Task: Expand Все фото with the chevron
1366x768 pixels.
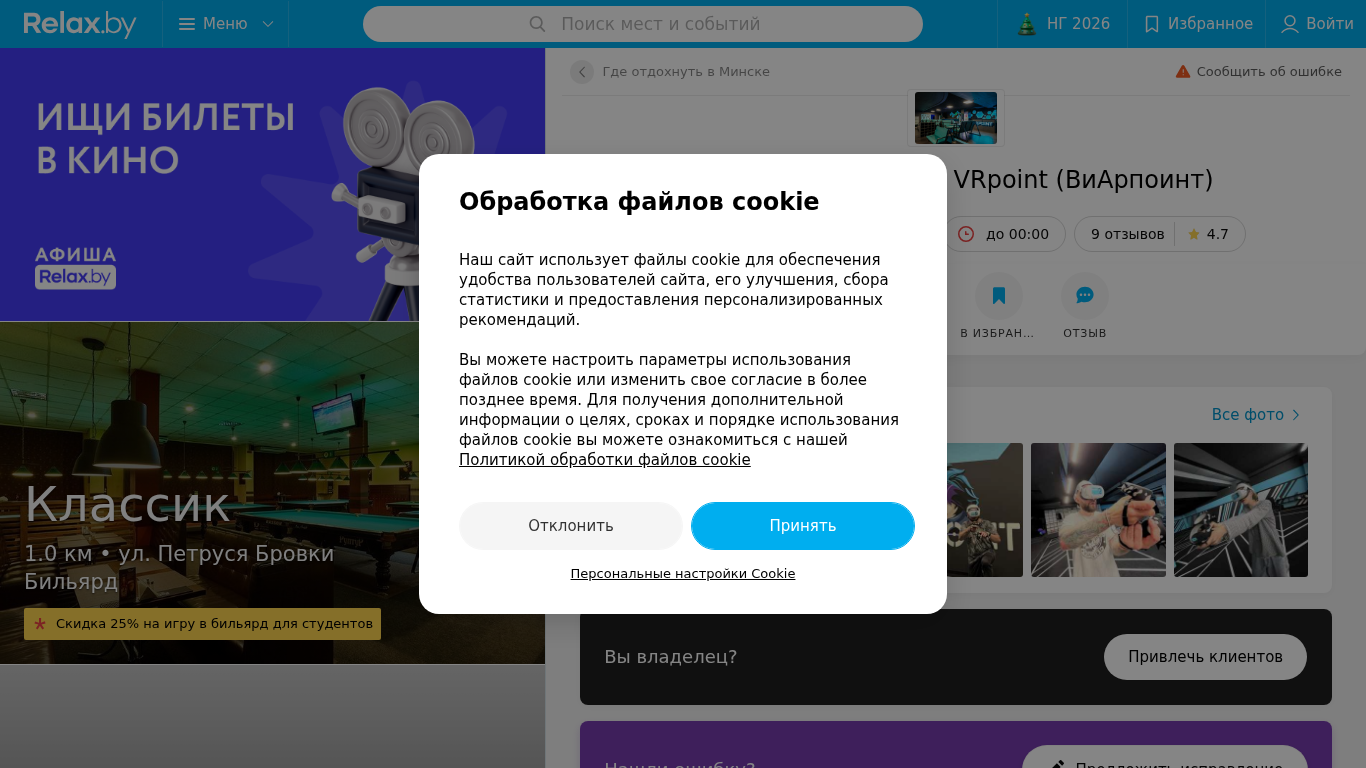Action: 1296,415
